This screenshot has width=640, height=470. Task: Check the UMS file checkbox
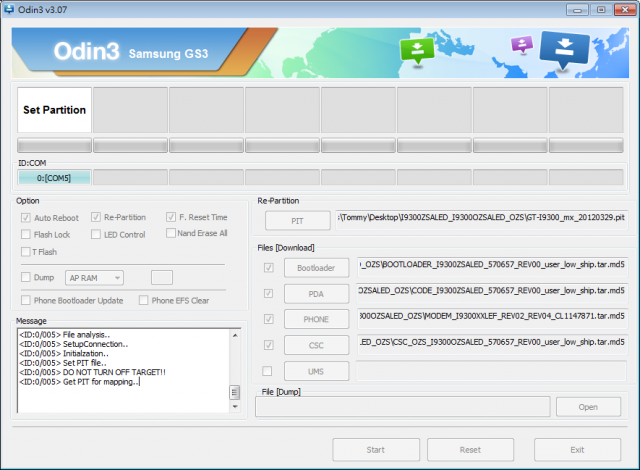(x=267, y=371)
